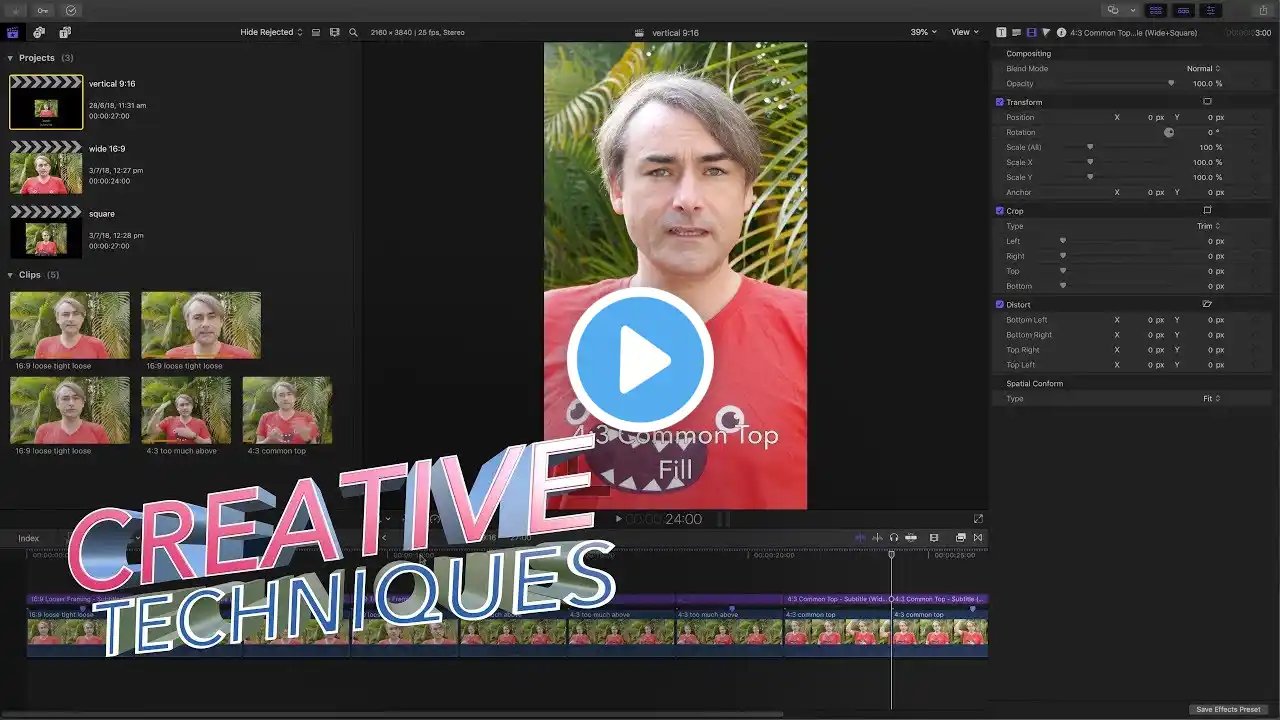The width and height of the screenshot is (1280, 720).
Task: Open the timeline Index tab
Action: [28, 538]
